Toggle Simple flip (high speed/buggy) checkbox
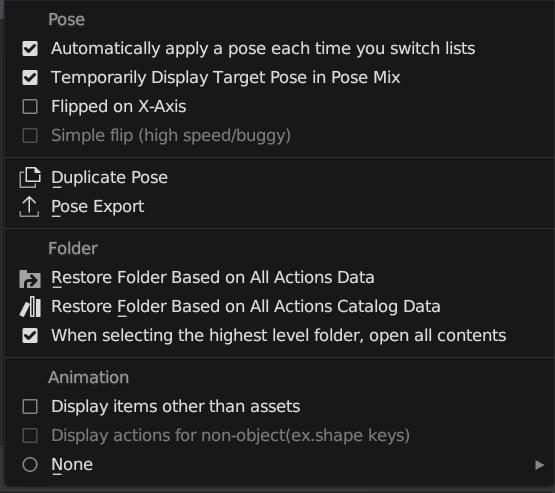This screenshot has height=493, width=555. 30,136
